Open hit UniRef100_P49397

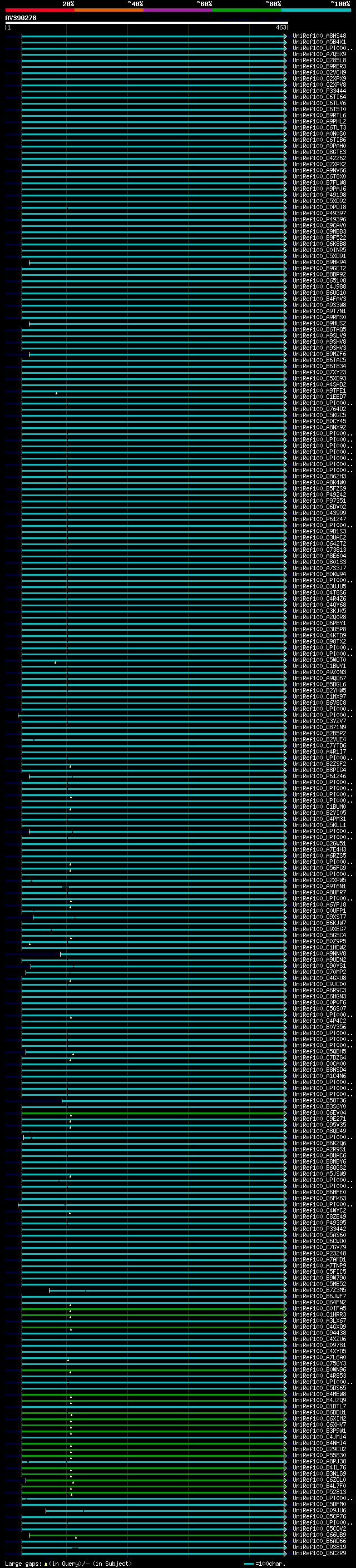coord(319,213)
